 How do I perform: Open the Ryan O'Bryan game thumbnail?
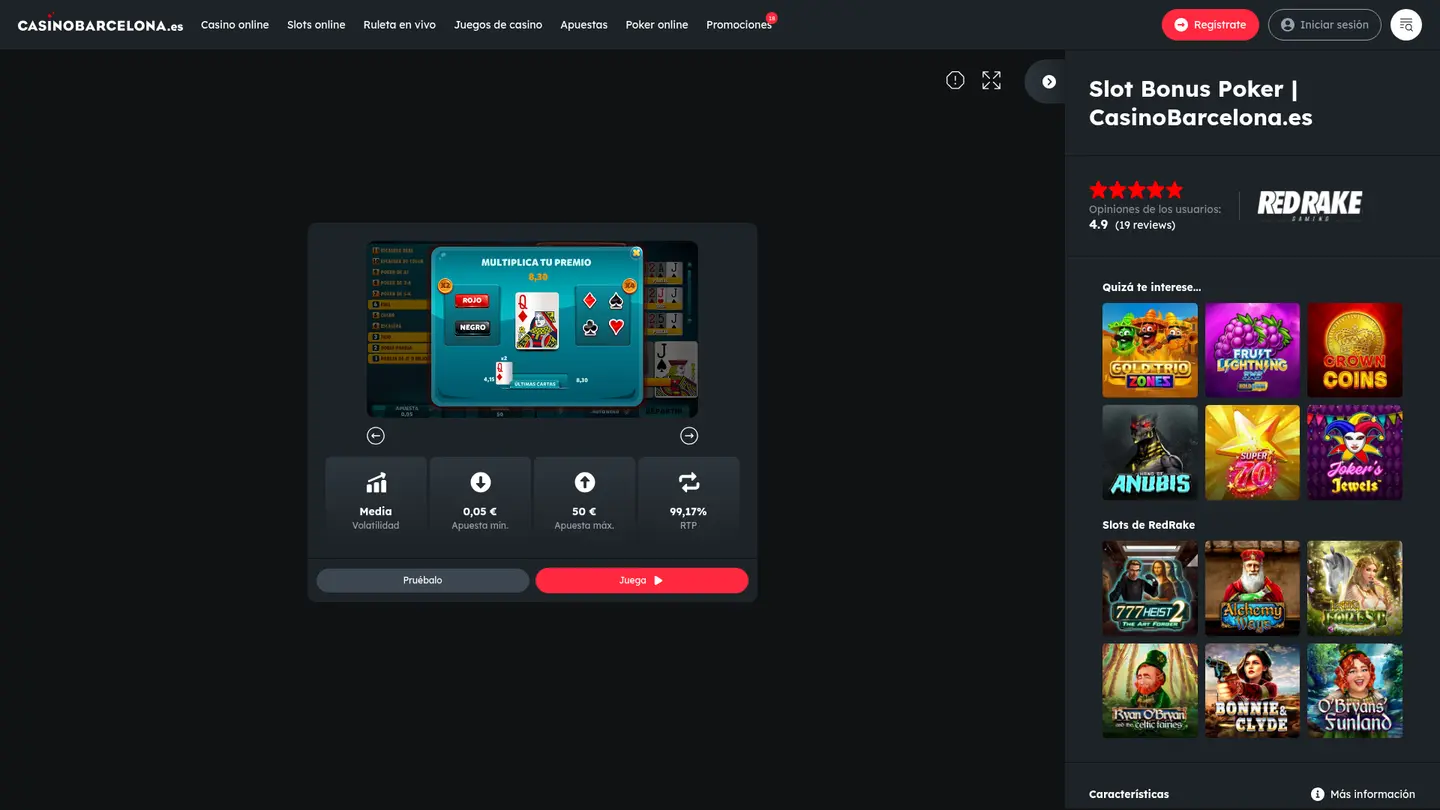[1150, 690]
